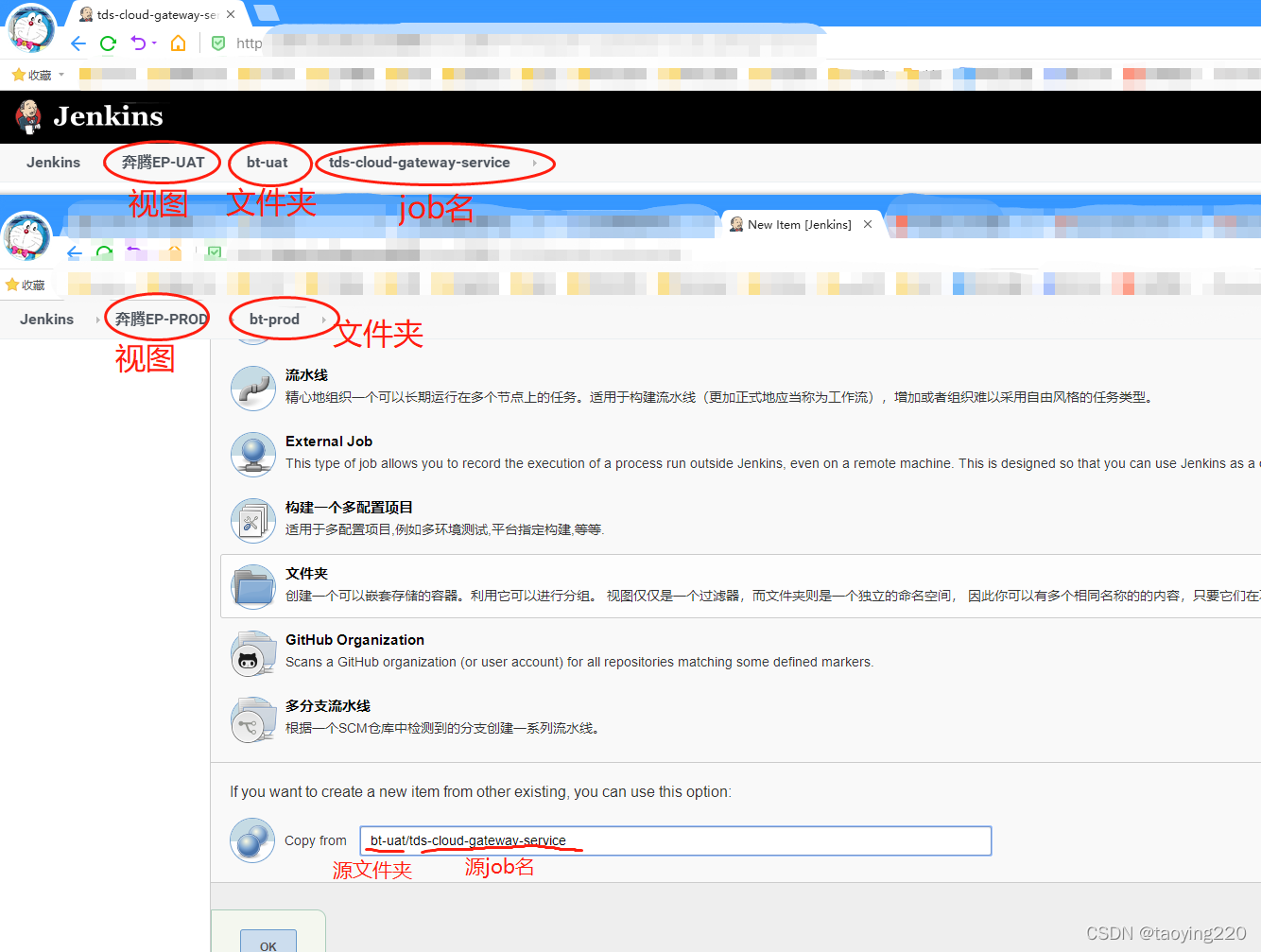Expand the arrow after tds-cloud-gateway-service breadcrumb
Viewport: 1261px width, 952px height.
[535, 163]
